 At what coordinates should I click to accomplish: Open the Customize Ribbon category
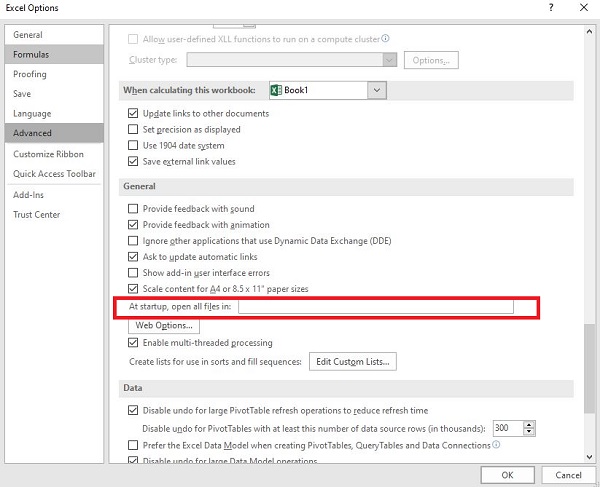pos(54,154)
